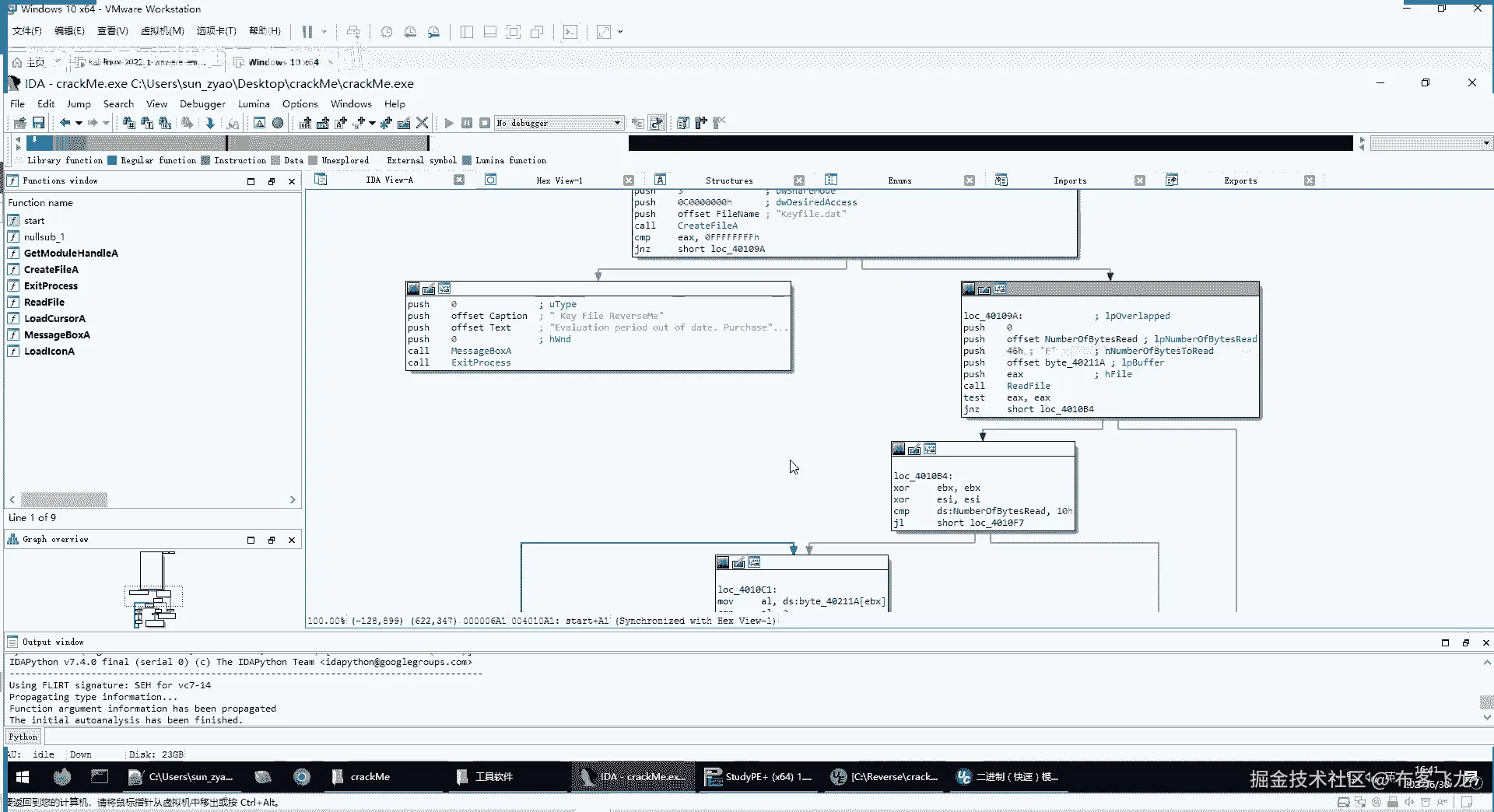Viewport: 1494px width, 812px height.
Task: Pause the debugger process
Action: click(x=467, y=123)
